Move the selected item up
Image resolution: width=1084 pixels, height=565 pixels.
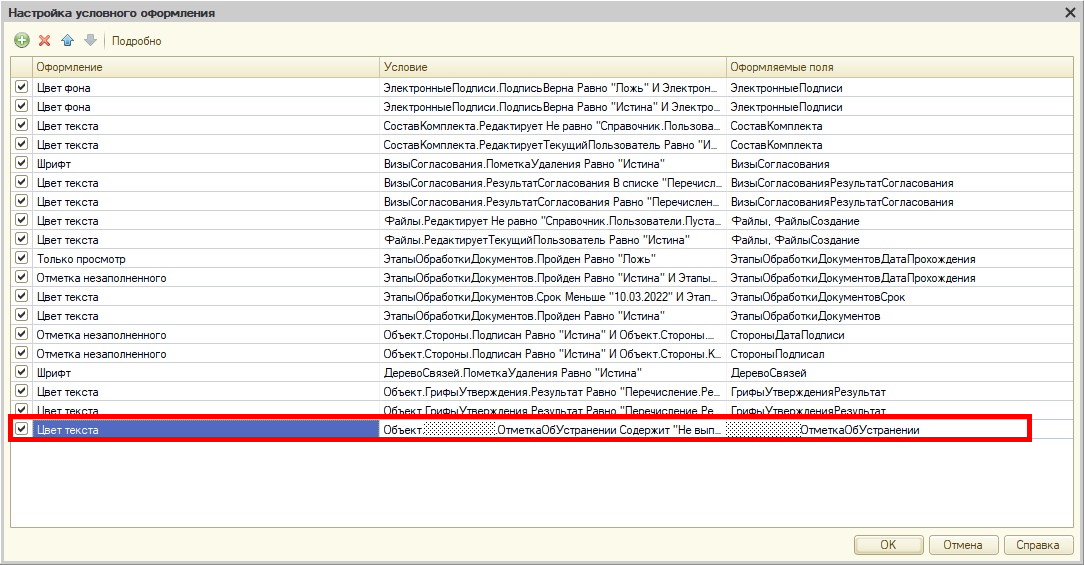(x=68, y=41)
